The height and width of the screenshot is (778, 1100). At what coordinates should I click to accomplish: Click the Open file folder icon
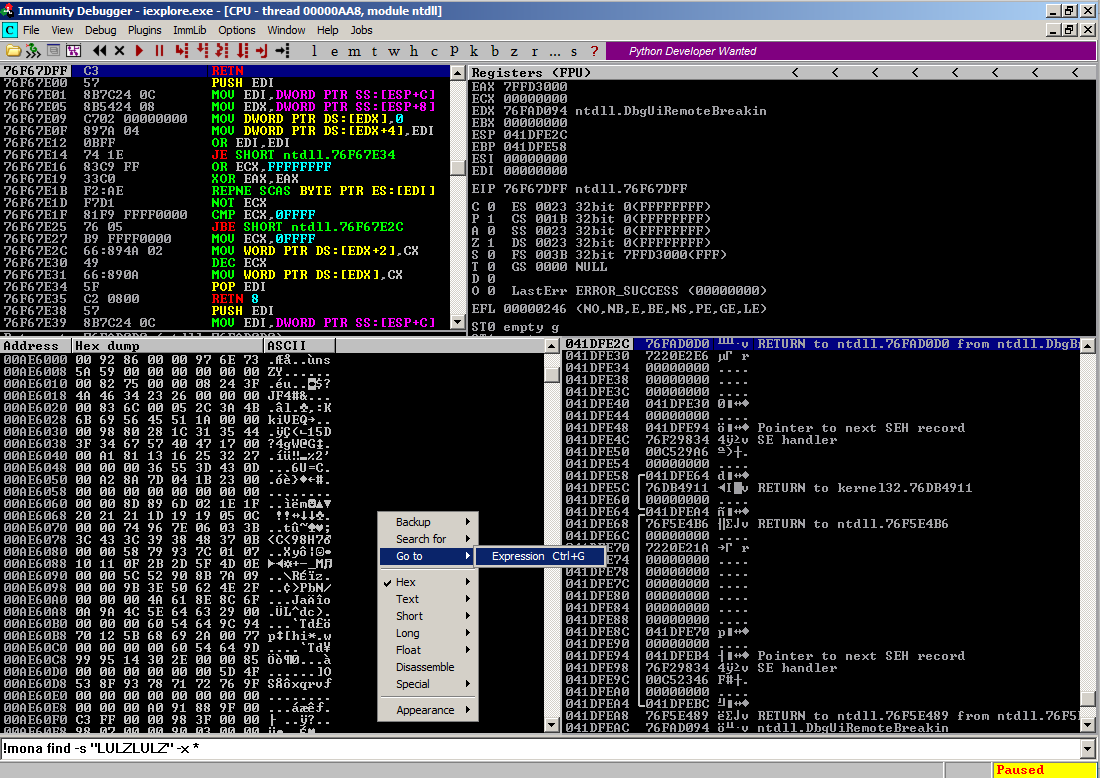click(13, 50)
